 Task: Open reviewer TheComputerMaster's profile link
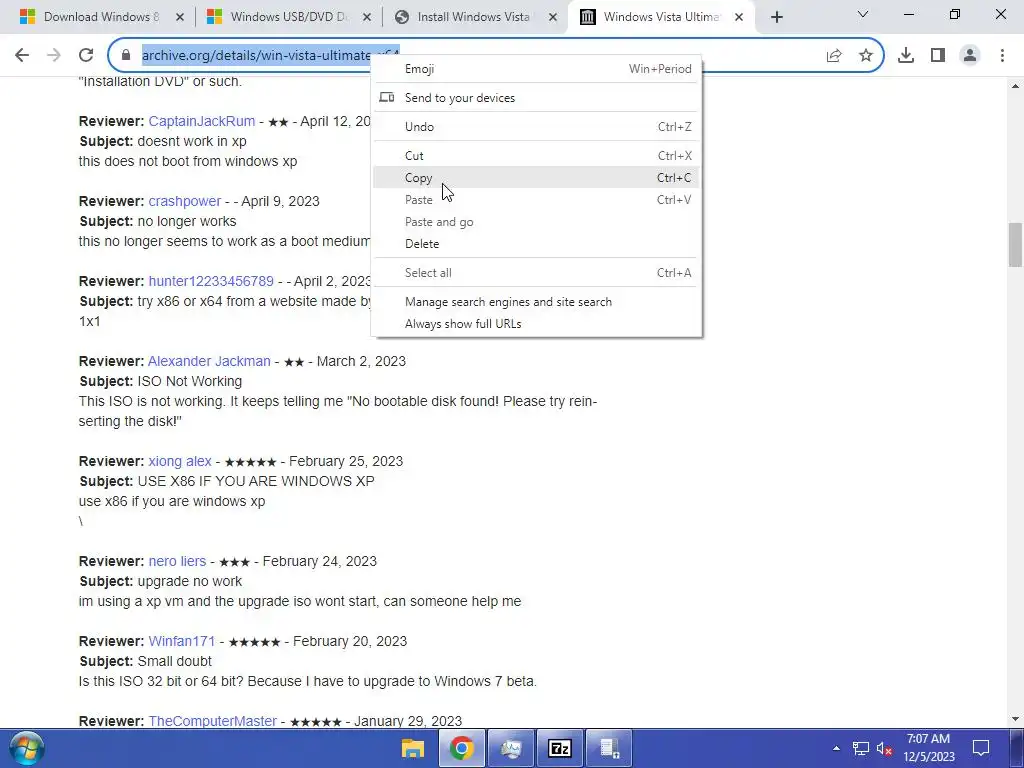pyautogui.click(x=212, y=721)
